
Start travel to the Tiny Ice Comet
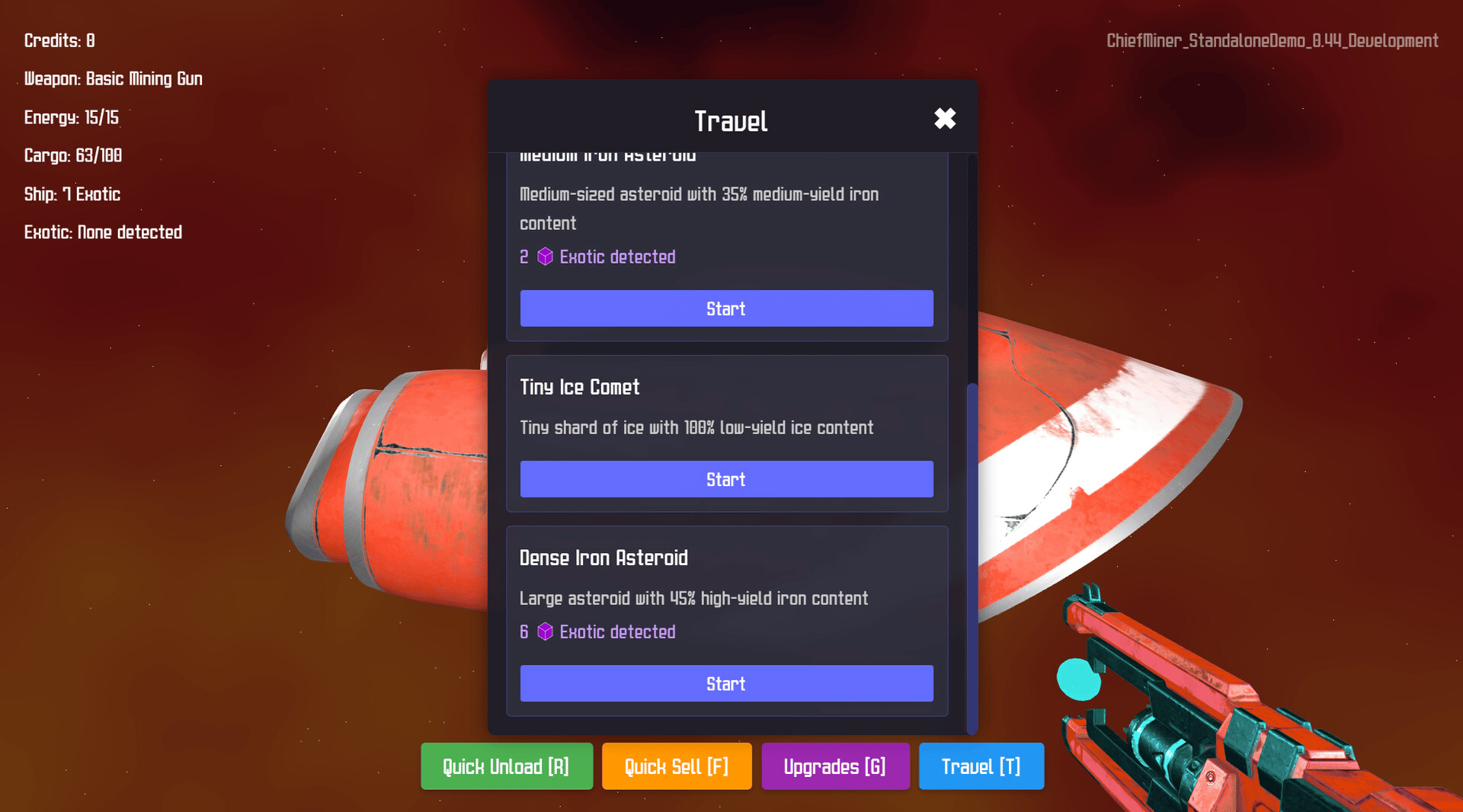pos(726,479)
